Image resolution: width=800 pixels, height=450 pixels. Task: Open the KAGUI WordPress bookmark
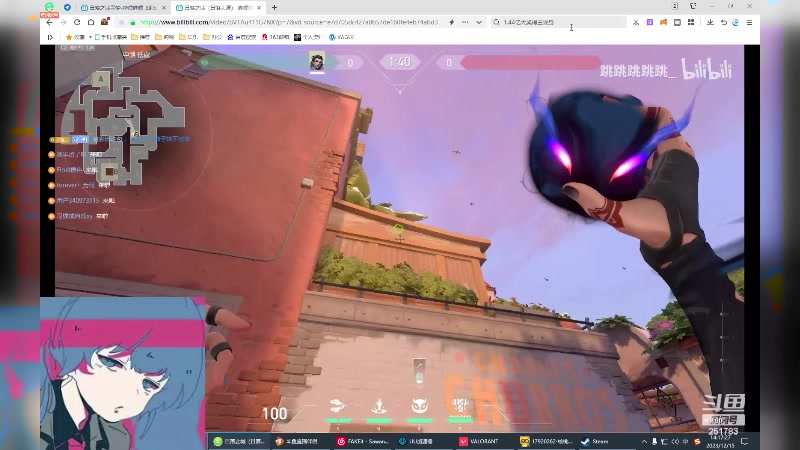click(342, 37)
